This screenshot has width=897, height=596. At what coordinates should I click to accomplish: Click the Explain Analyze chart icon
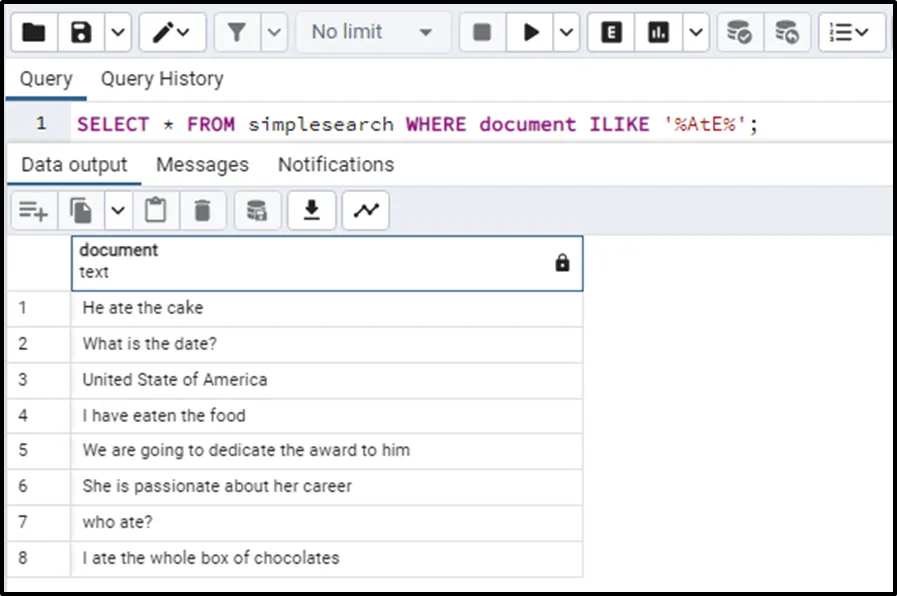(x=658, y=33)
